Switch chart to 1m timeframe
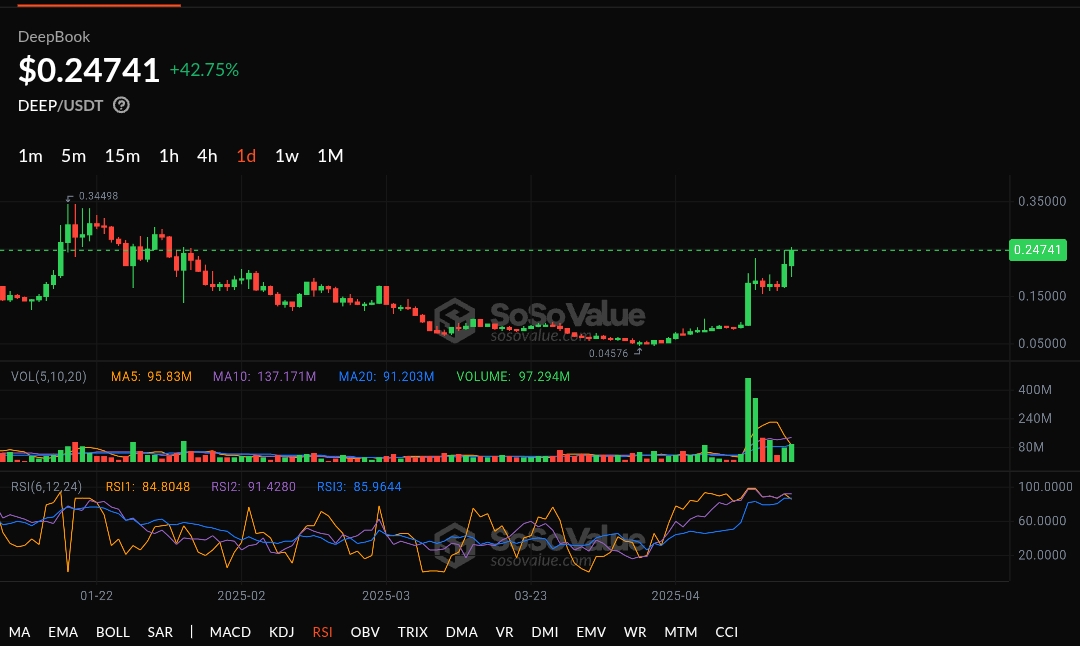Image resolution: width=1080 pixels, height=646 pixels. click(x=30, y=156)
